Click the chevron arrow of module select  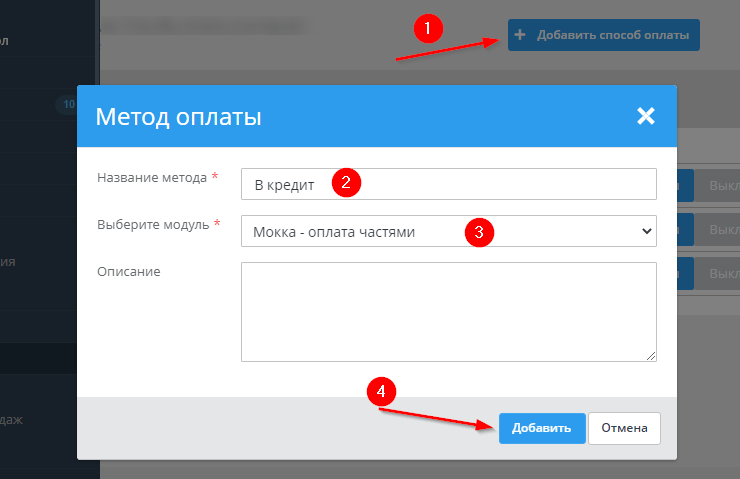point(645,232)
